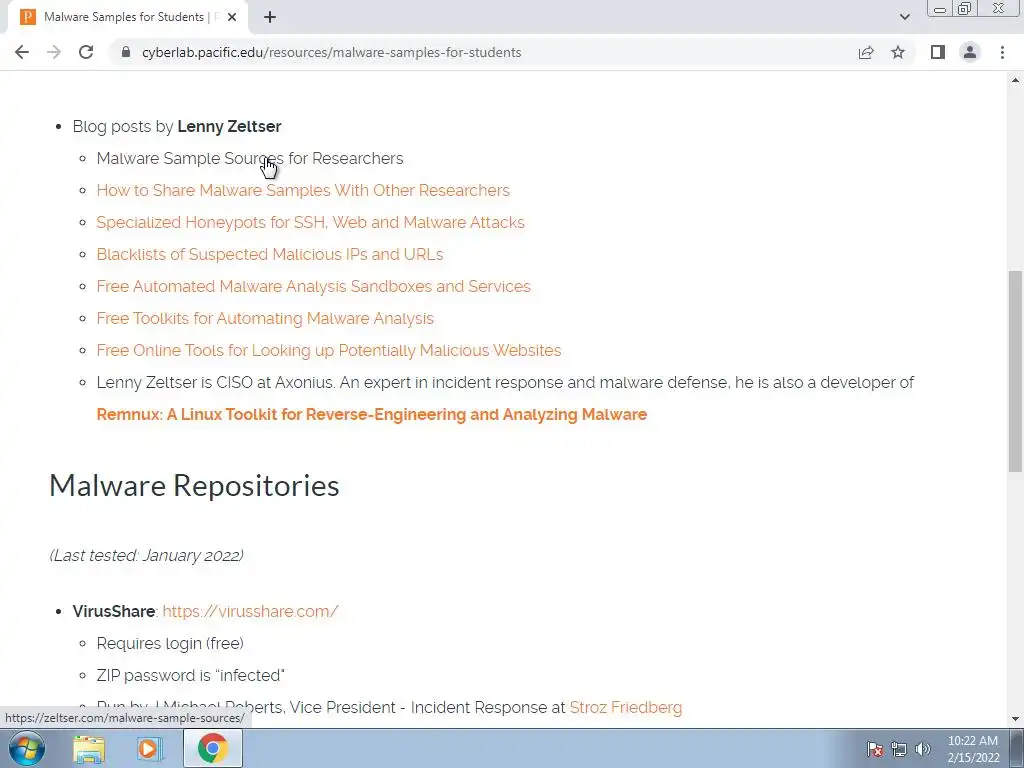Toggle the Chrome side panel
Image resolution: width=1024 pixels, height=768 pixels.
pos(938,52)
